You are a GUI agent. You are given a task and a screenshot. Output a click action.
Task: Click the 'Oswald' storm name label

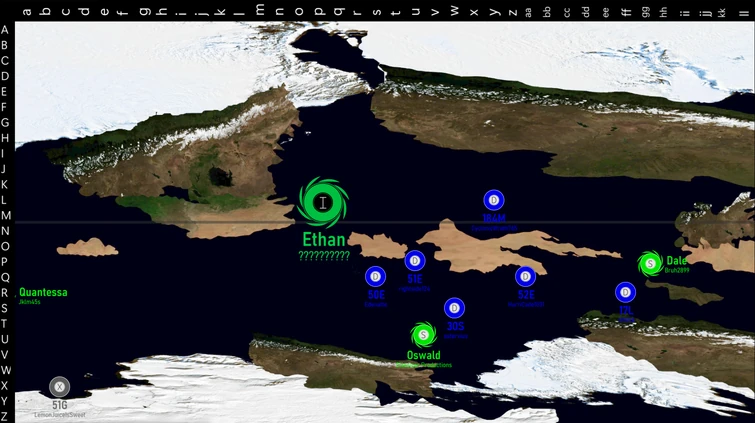tap(423, 356)
